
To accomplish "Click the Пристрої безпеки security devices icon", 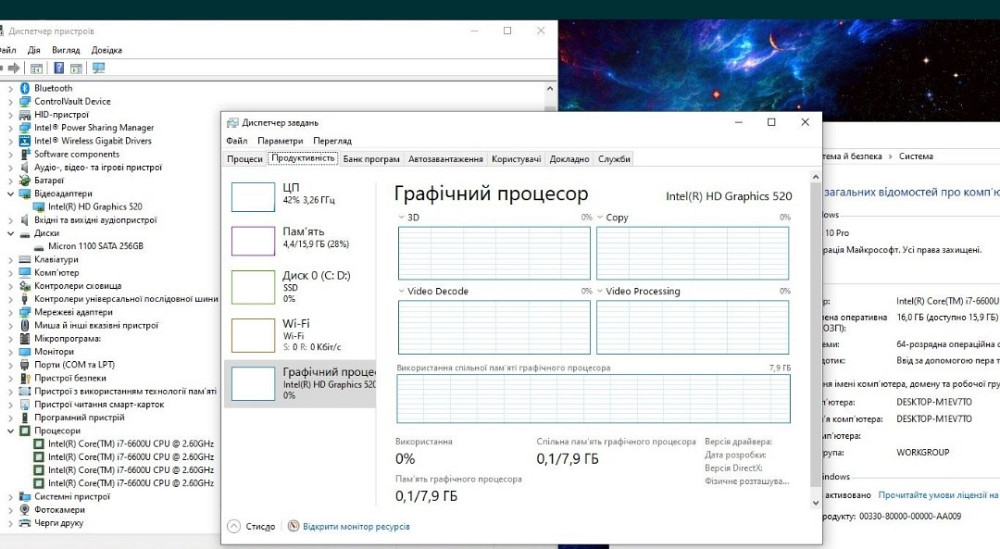I will tap(25, 378).
